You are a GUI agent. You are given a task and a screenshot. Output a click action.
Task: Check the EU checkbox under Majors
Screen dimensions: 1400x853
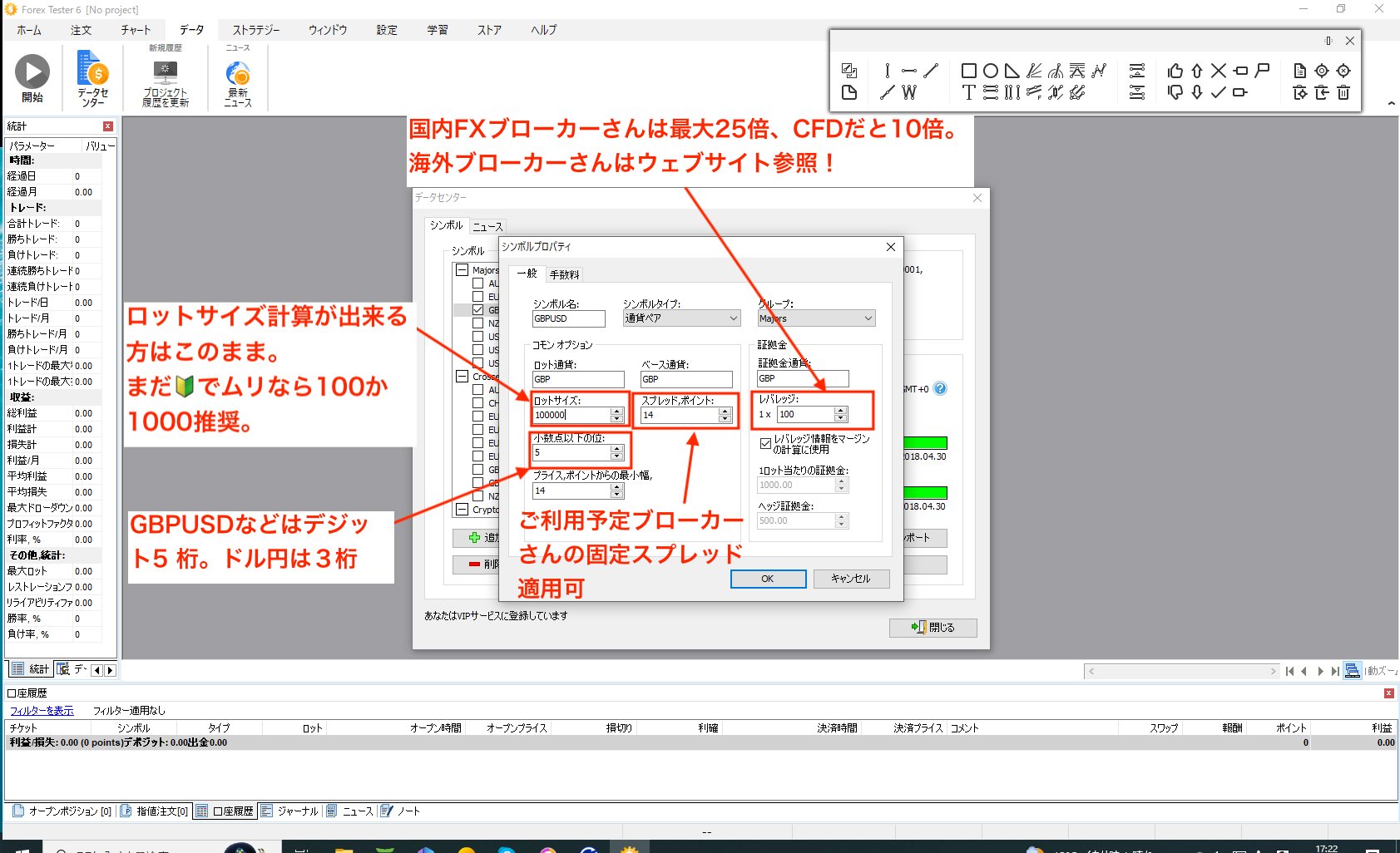(x=477, y=297)
